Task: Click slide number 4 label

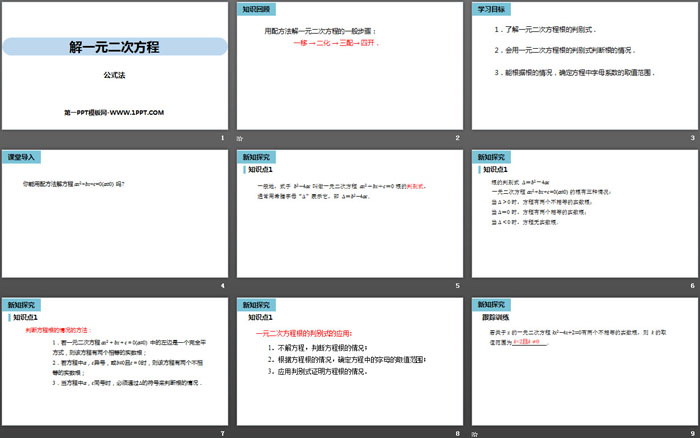Action: click(222, 285)
